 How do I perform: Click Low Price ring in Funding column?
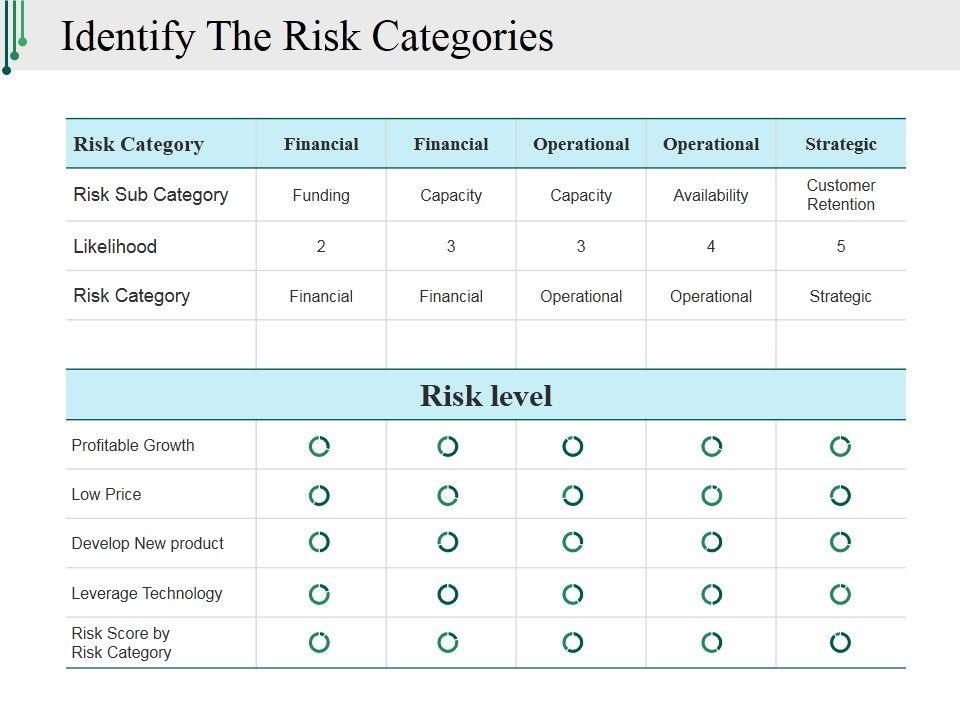click(x=319, y=495)
